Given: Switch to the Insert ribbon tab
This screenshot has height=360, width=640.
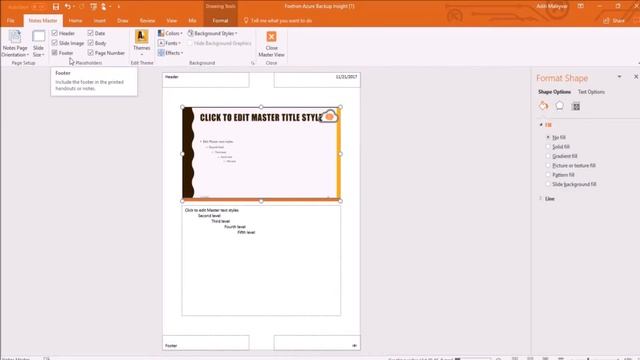Looking at the screenshot, I should (x=100, y=20).
